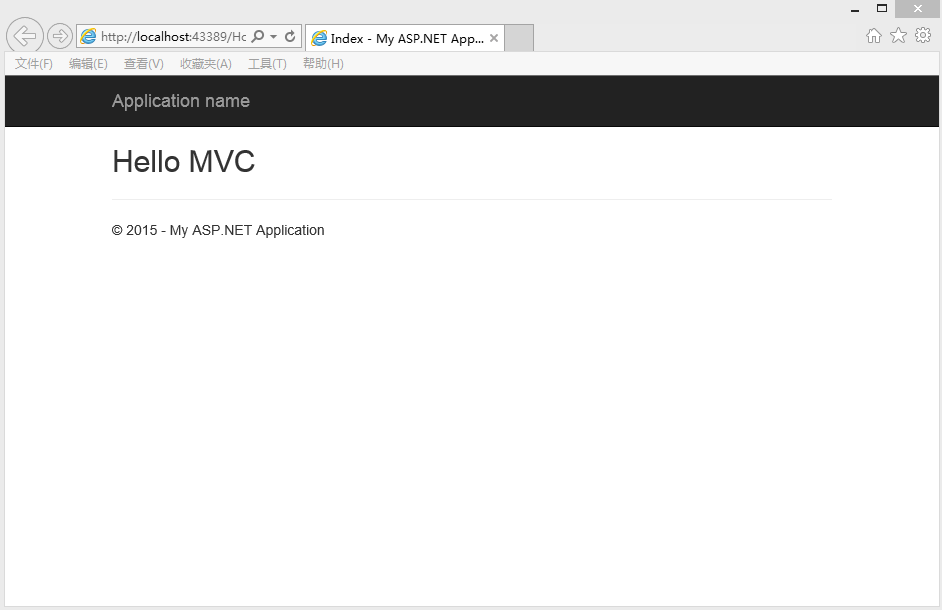
Task: Open the 收藏夹(A) menu
Action: 205,64
